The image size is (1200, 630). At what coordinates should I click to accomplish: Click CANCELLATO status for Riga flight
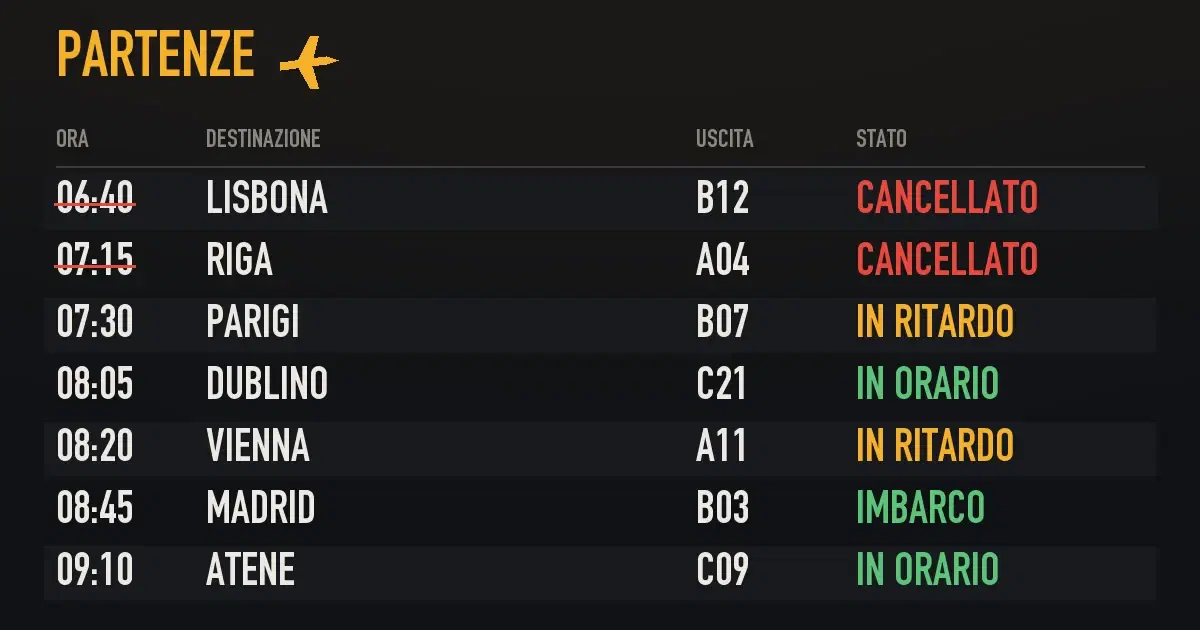947,260
